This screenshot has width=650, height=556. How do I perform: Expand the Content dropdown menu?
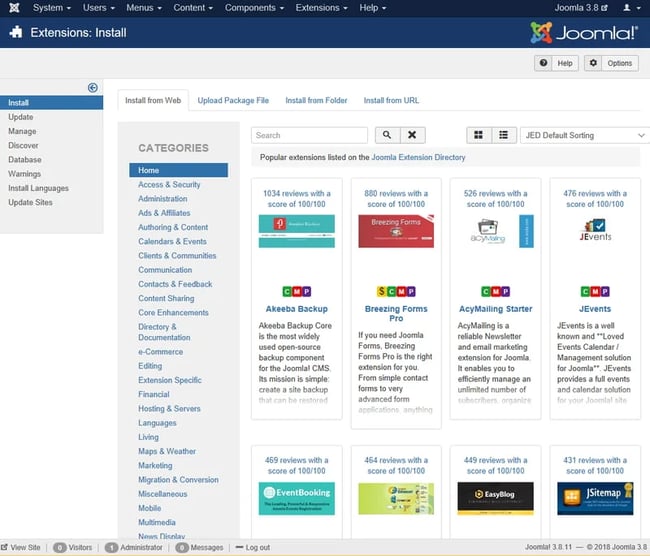tap(193, 7)
